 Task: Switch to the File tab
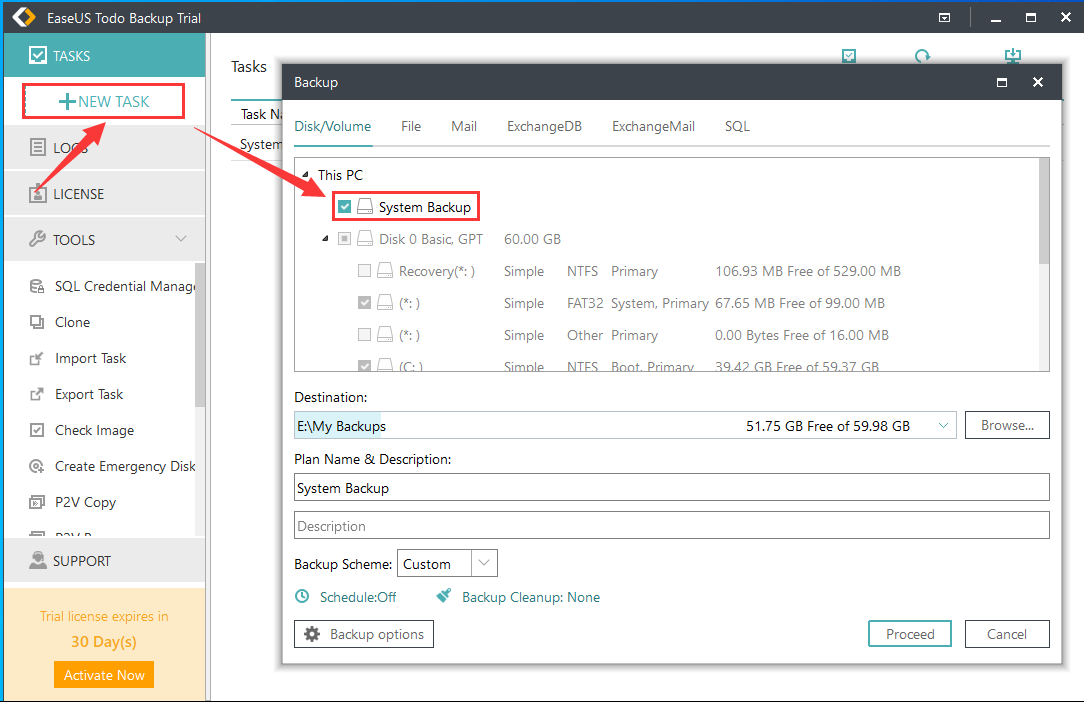411,127
